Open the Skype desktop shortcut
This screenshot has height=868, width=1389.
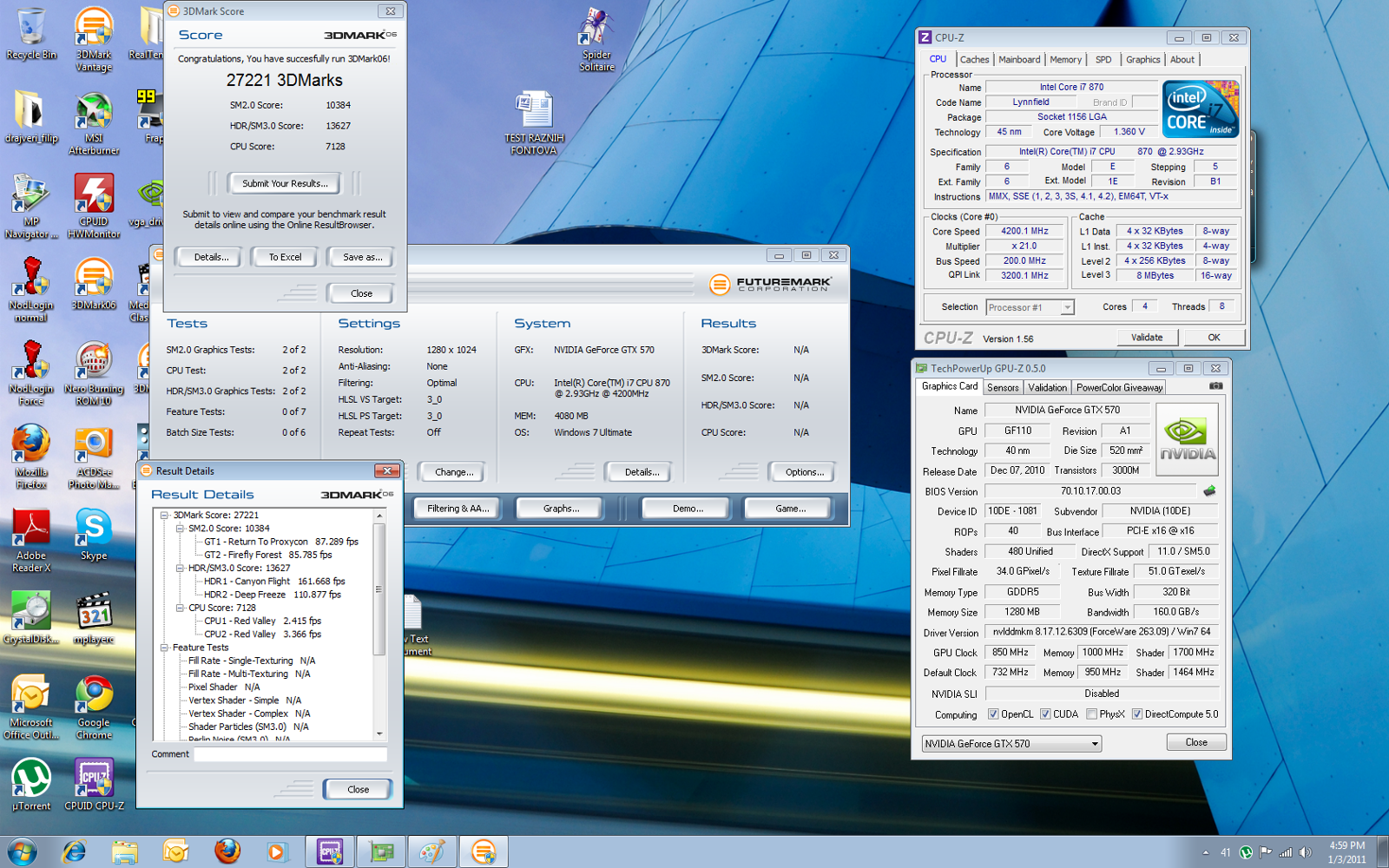pos(94,533)
